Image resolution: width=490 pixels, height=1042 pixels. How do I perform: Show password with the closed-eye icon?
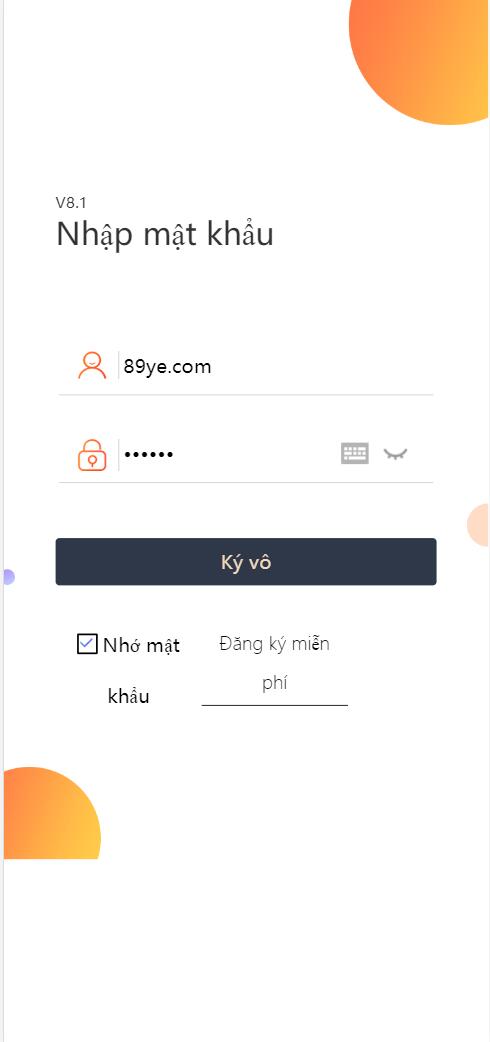395,455
